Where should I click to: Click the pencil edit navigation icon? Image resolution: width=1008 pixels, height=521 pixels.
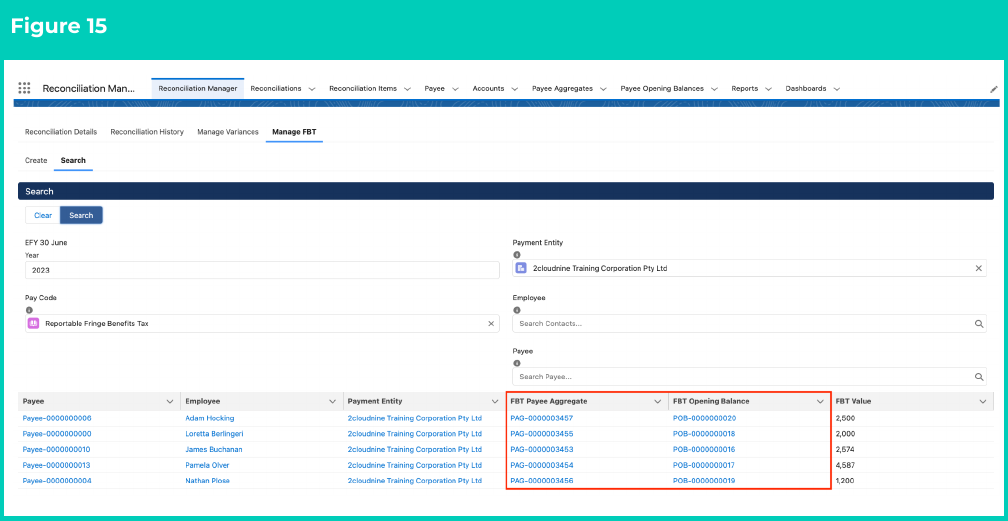pyautogui.click(x=994, y=89)
